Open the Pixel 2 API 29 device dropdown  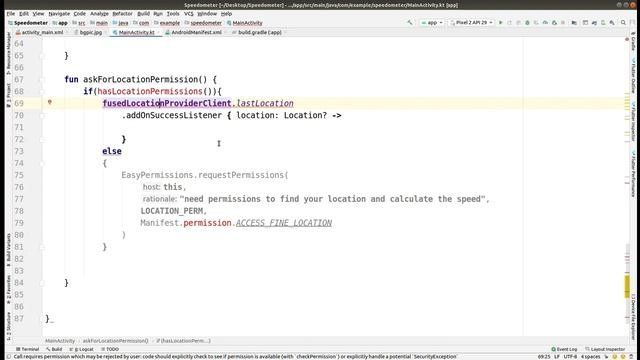471,22
